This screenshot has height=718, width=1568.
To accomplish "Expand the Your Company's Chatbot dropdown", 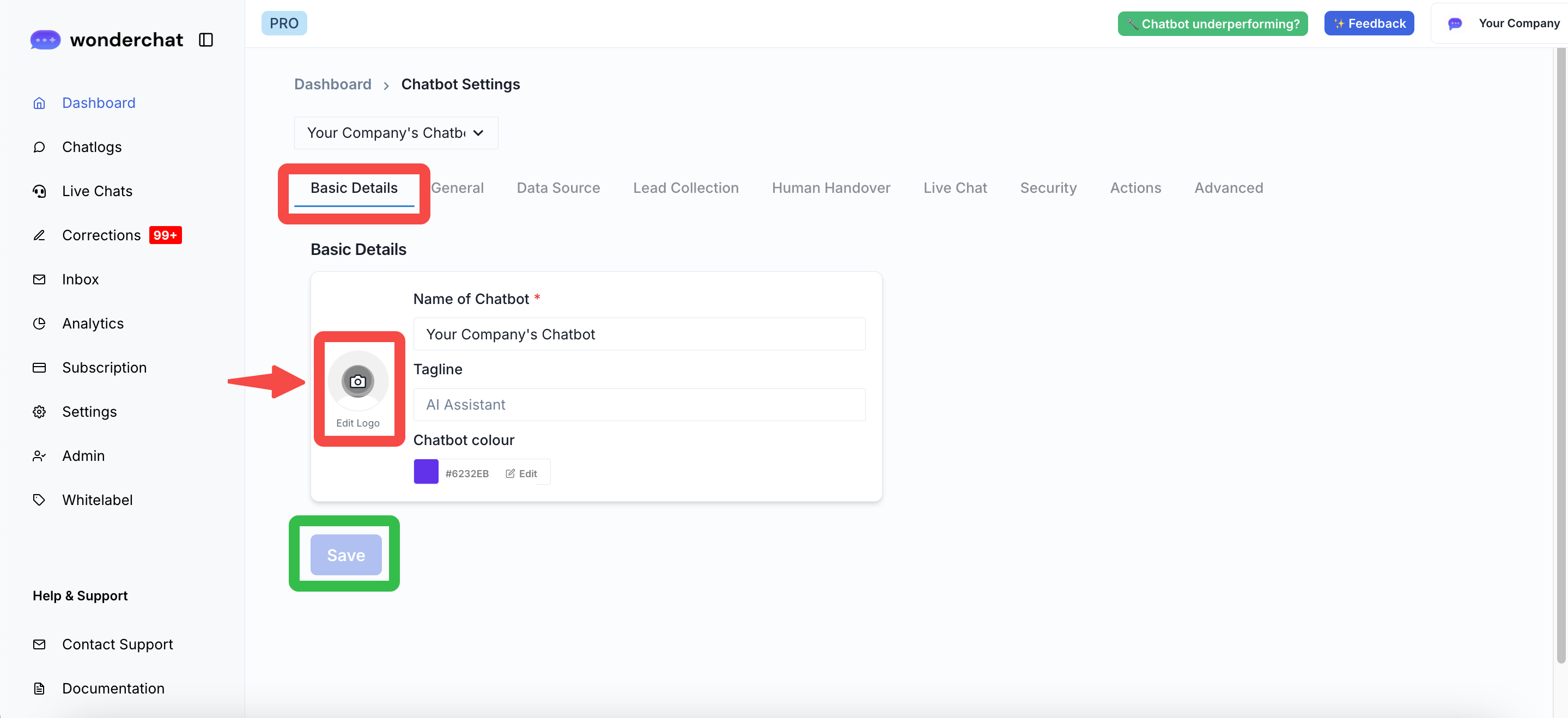I will tap(396, 132).
